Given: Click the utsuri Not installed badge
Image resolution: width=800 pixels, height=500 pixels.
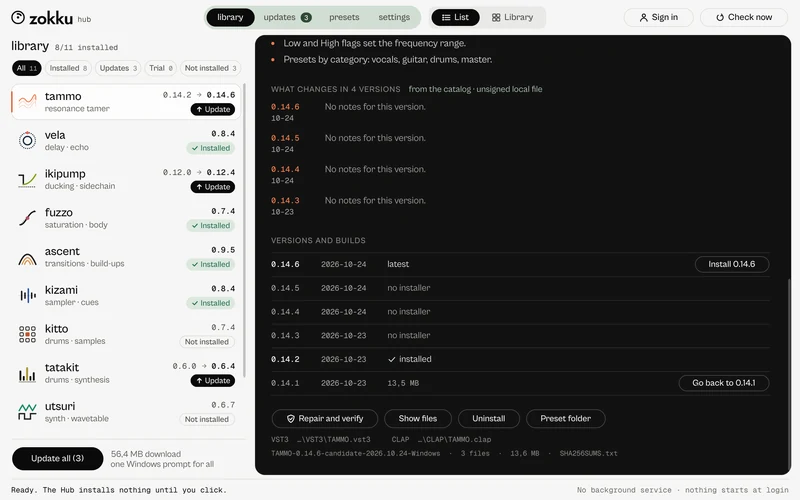Looking at the screenshot, I should (x=207, y=419).
